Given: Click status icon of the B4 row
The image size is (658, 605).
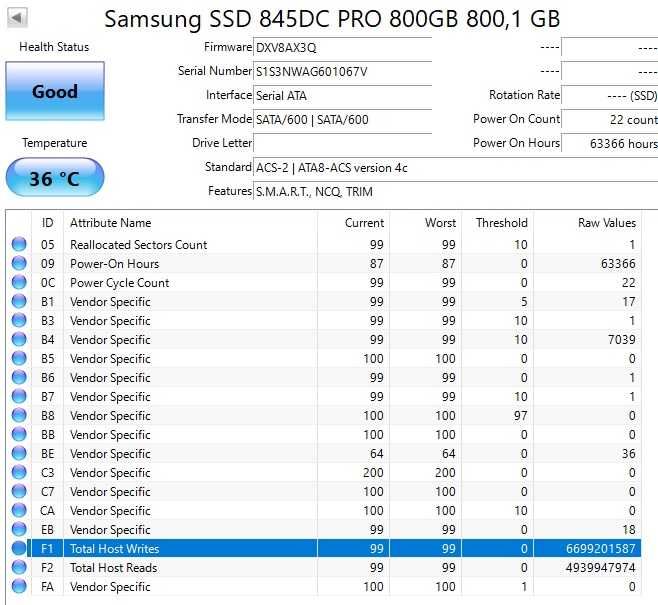Looking at the screenshot, I should click(x=19, y=339).
